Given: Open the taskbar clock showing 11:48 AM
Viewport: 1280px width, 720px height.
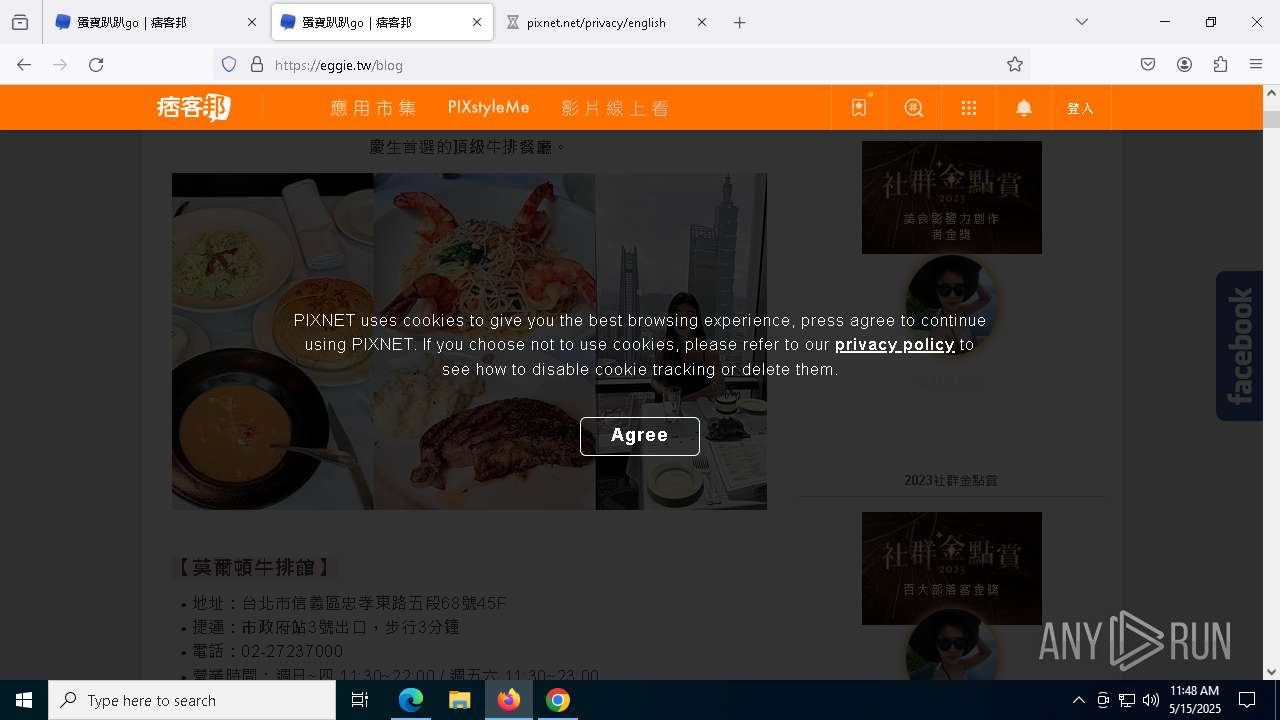Looking at the screenshot, I should (x=1195, y=700).
